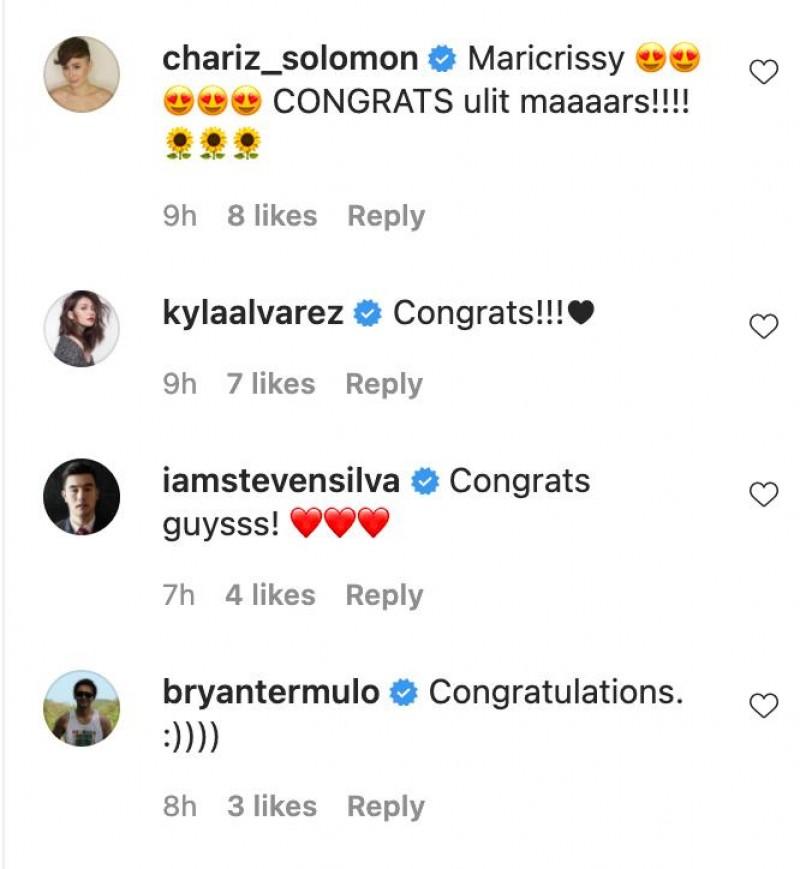
Task: Like kylaalvarez's Congrats comment
Action: pos(764,326)
